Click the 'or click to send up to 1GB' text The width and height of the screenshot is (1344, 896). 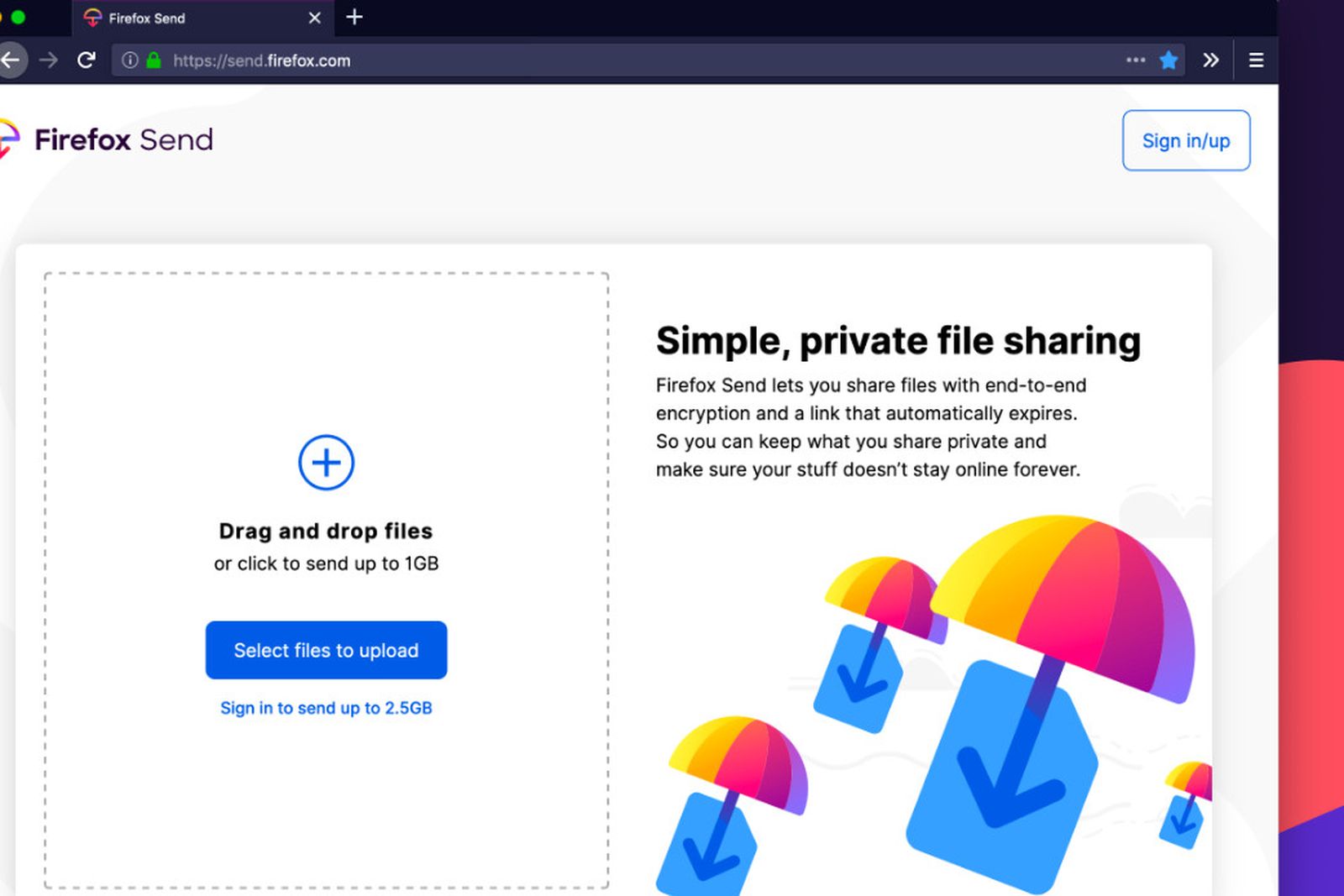[326, 563]
